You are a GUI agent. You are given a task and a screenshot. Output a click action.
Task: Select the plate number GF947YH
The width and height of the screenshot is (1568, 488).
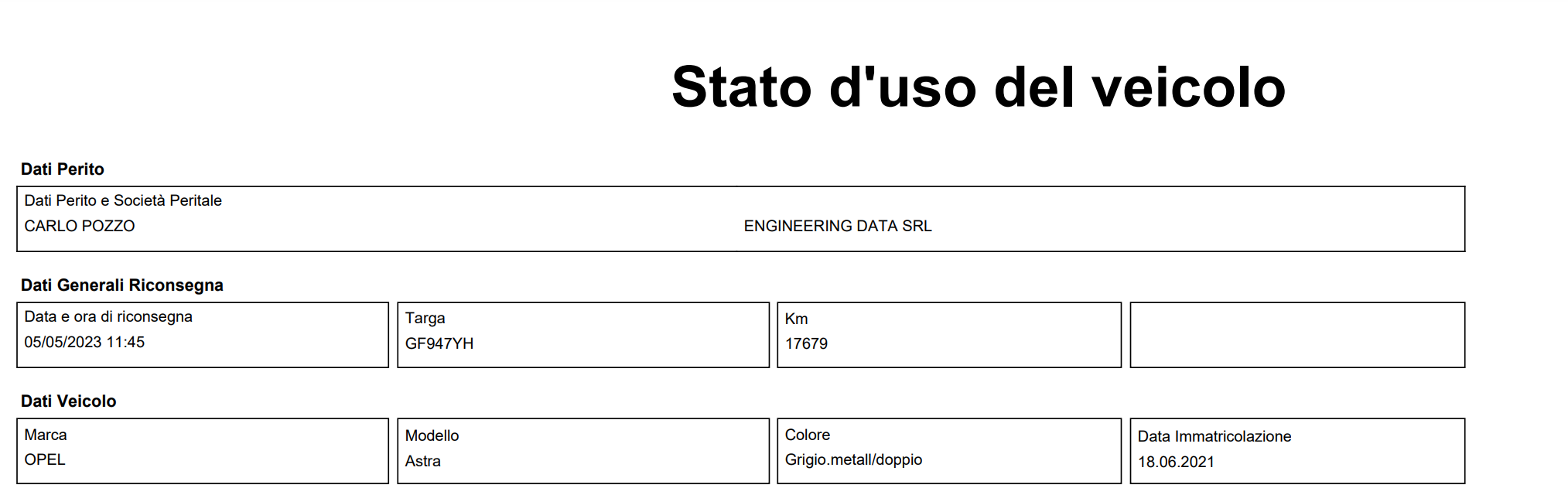(x=439, y=343)
